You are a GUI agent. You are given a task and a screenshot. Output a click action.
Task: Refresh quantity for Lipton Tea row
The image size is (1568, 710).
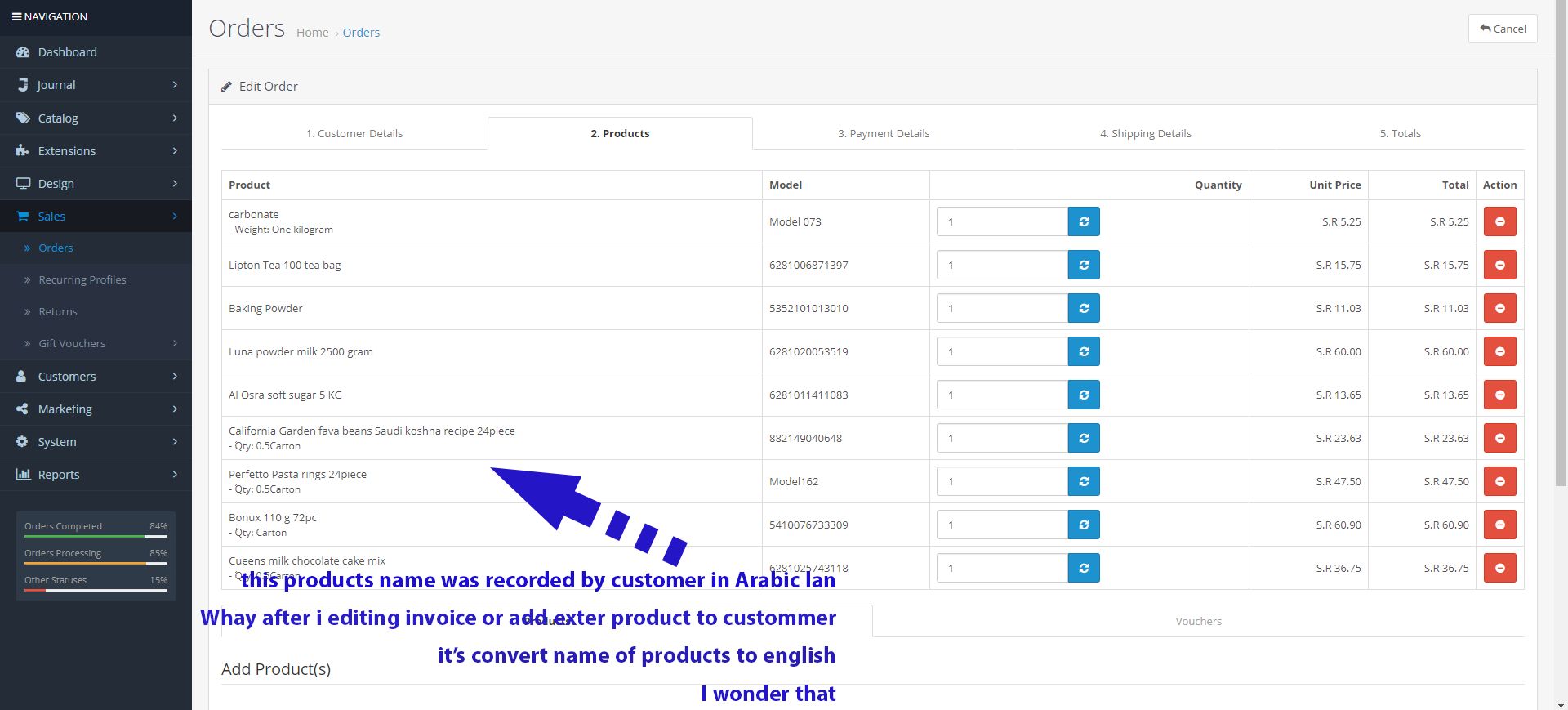coord(1084,265)
